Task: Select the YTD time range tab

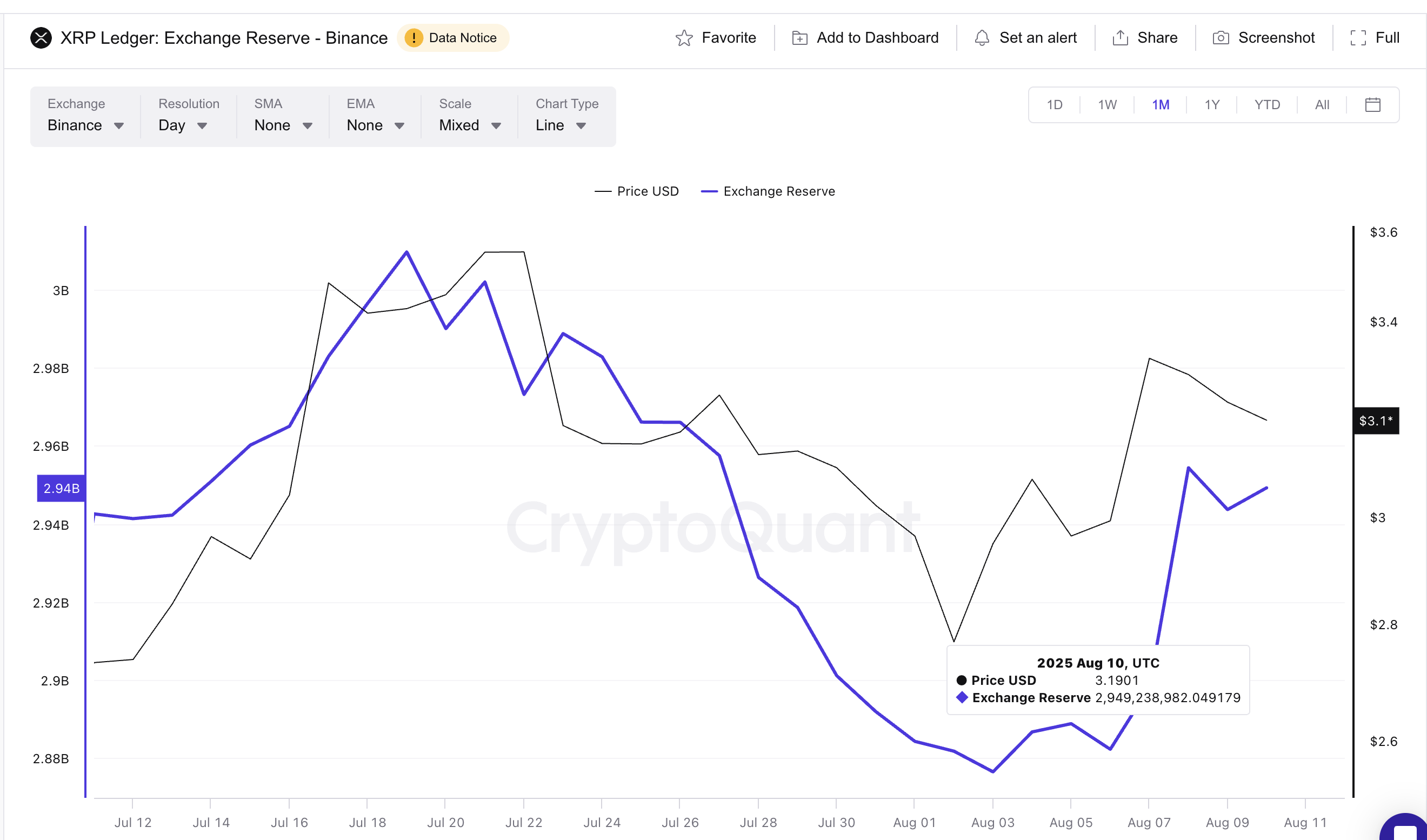Action: pyautogui.click(x=1267, y=105)
